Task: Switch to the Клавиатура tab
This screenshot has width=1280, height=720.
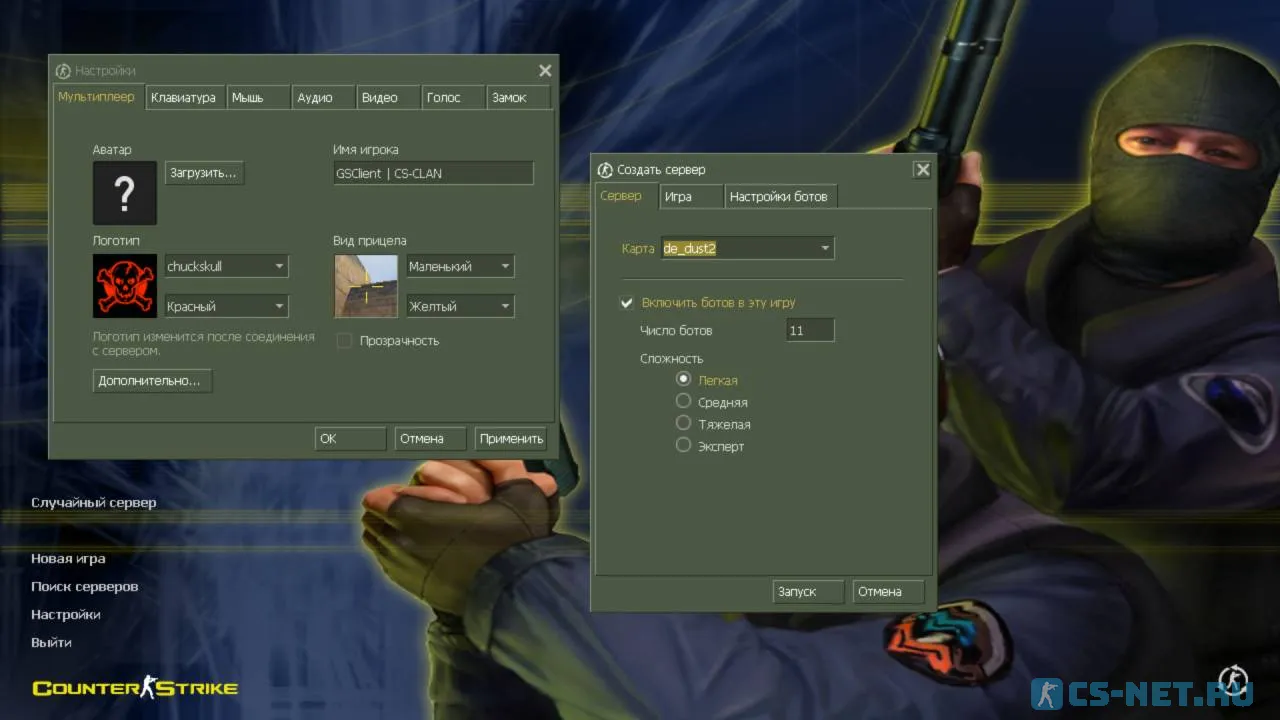Action: coord(184,97)
